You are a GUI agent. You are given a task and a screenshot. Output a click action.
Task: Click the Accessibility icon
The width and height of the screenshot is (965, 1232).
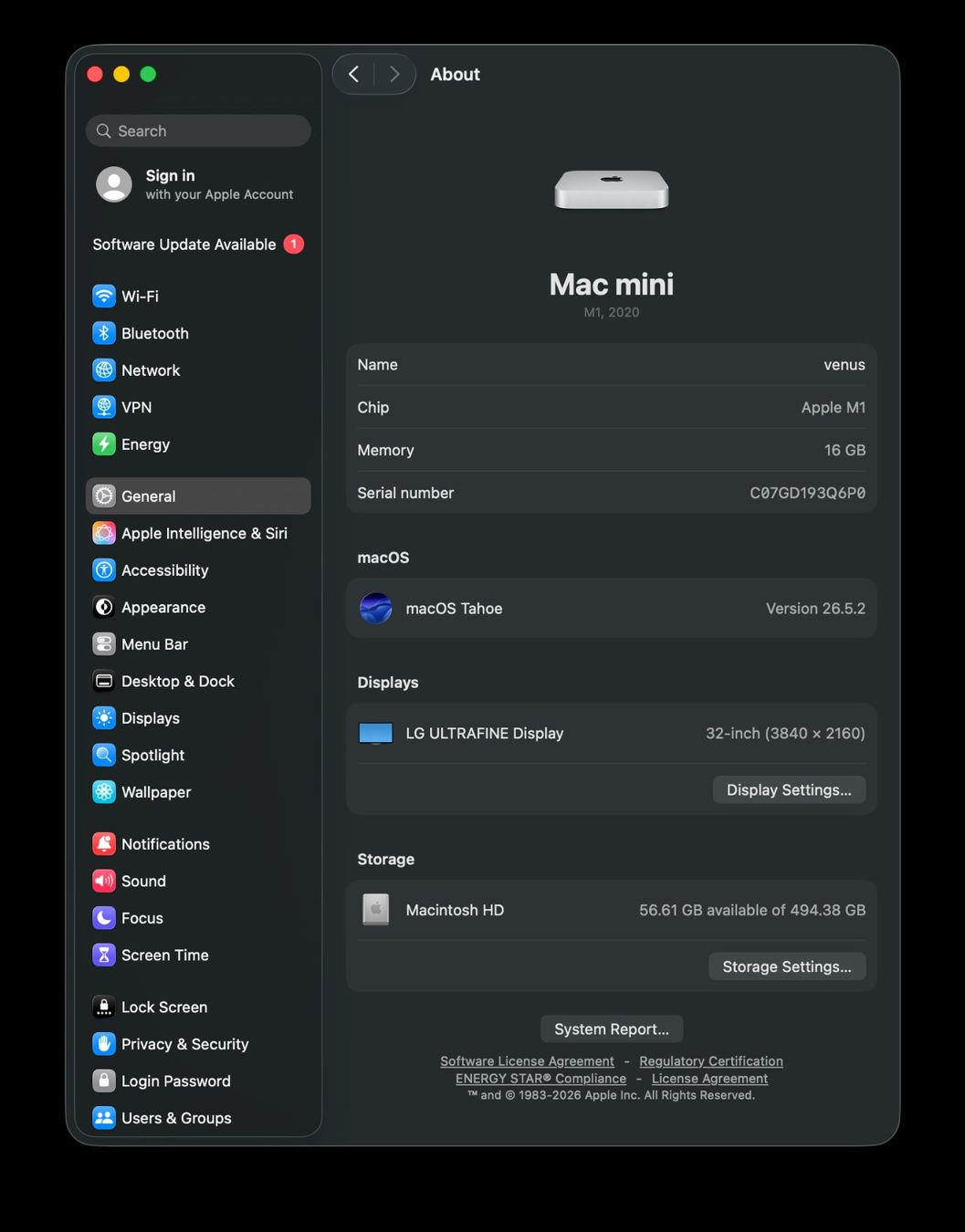pyautogui.click(x=104, y=569)
